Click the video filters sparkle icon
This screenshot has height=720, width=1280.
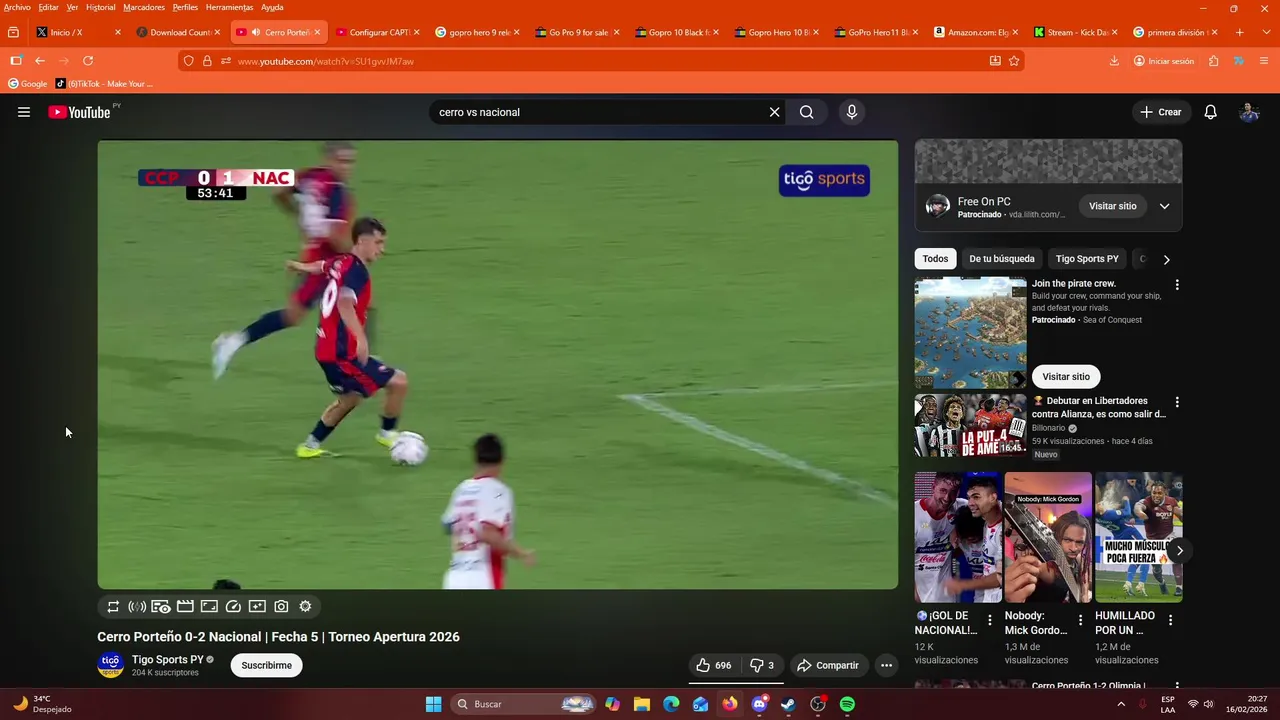257,606
